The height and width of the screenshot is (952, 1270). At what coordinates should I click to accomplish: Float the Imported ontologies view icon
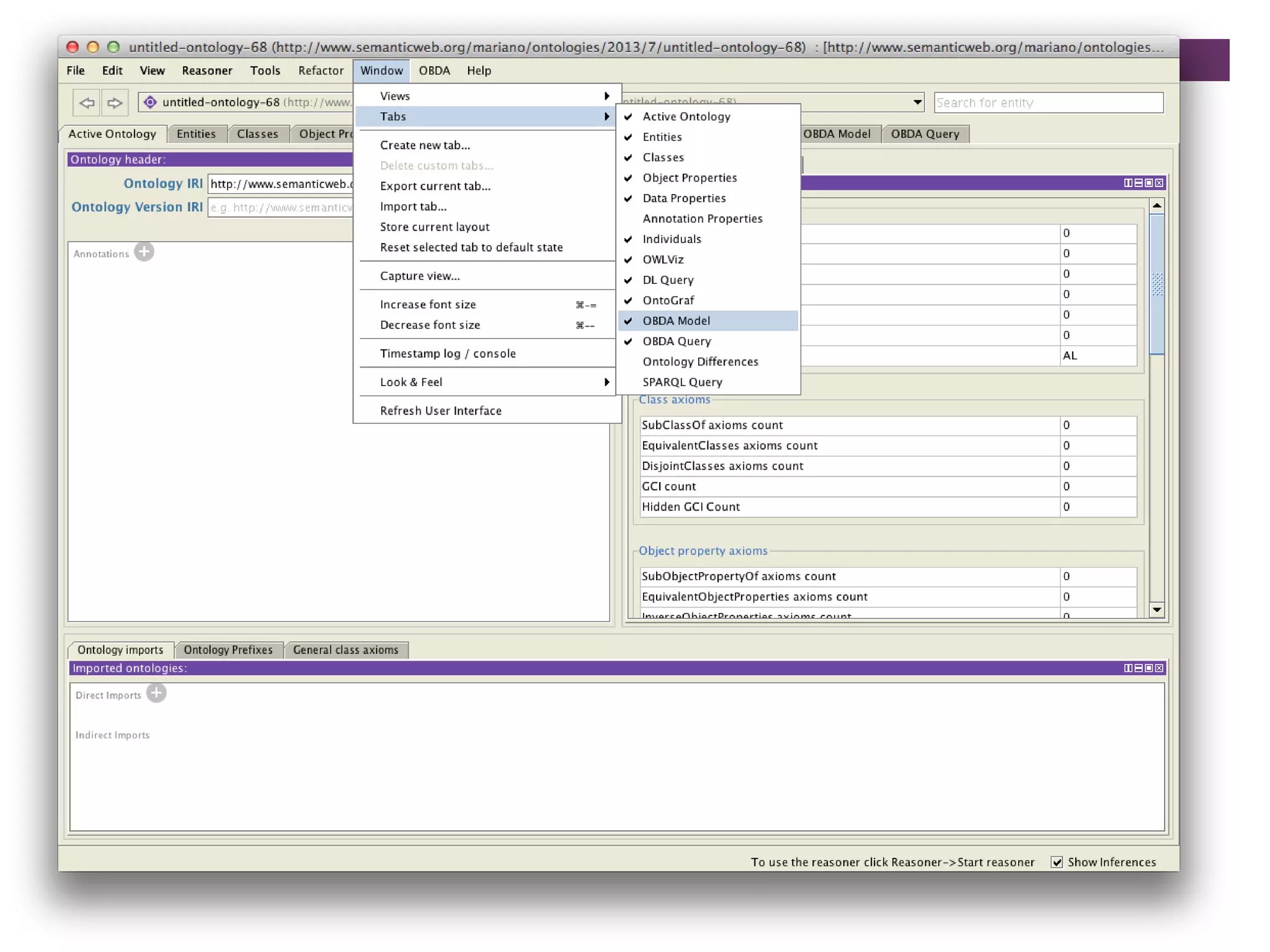point(1149,668)
